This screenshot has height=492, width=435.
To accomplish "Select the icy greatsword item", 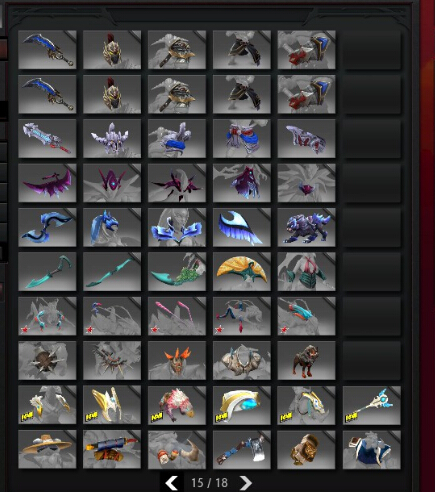I will 47,138.
